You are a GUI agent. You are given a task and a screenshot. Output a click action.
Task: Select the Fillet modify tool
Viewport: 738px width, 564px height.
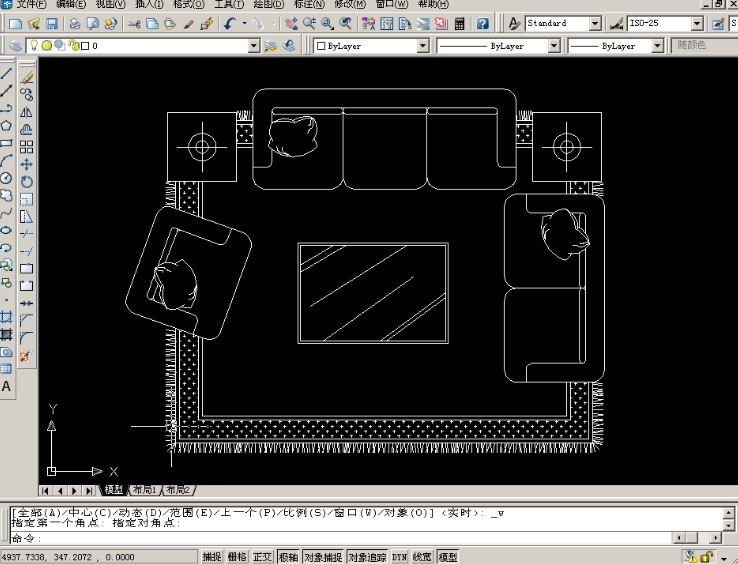27,338
